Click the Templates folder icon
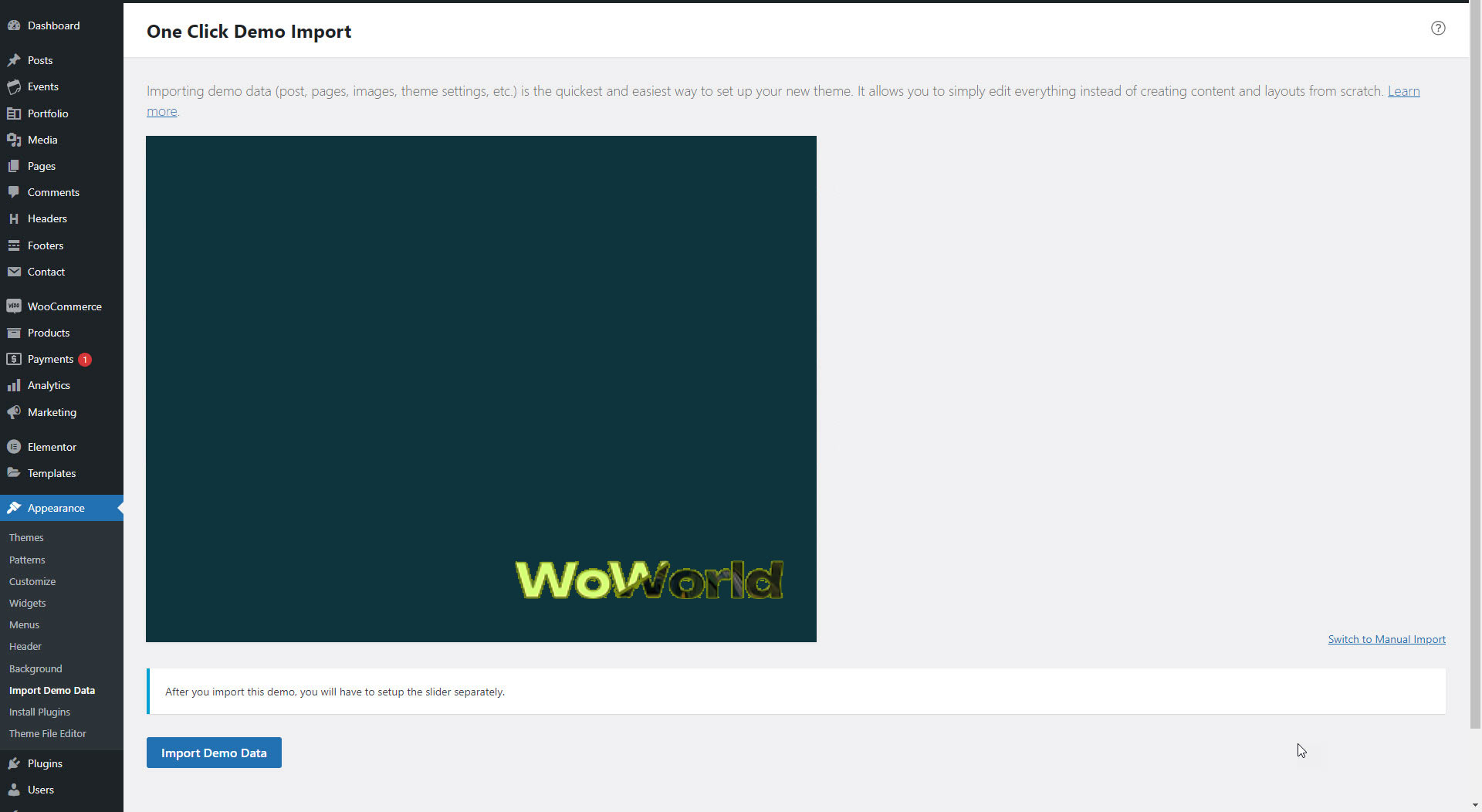The height and width of the screenshot is (812, 1482). [x=14, y=473]
